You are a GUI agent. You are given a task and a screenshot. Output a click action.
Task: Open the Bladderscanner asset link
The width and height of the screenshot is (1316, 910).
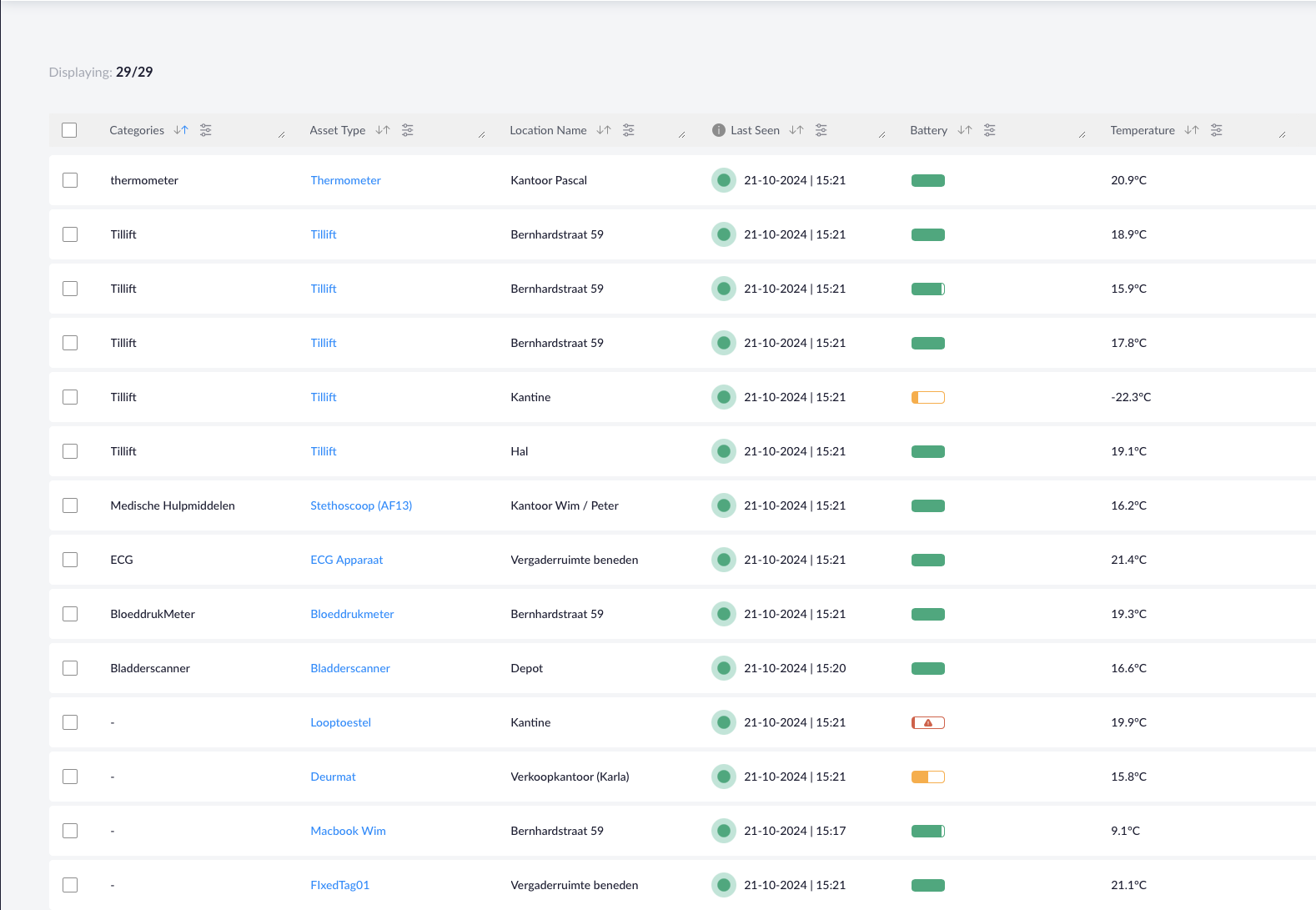(350, 668)
